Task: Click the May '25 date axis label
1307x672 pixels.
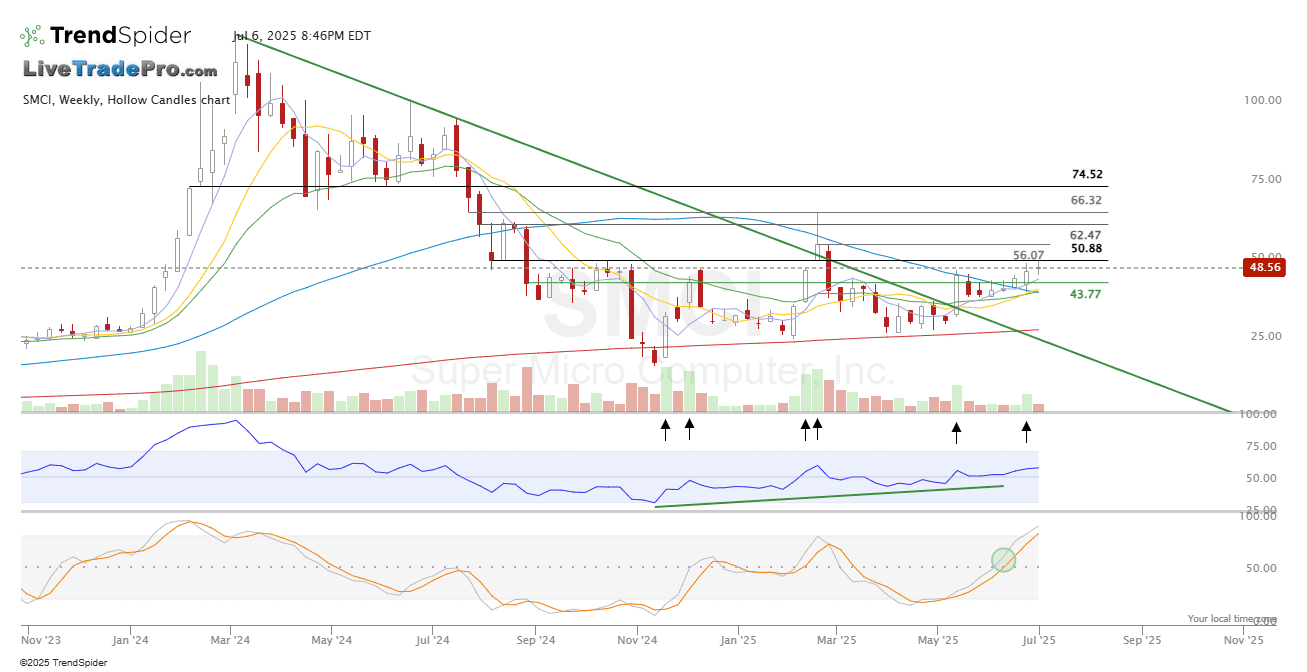Action: (938, 638)
